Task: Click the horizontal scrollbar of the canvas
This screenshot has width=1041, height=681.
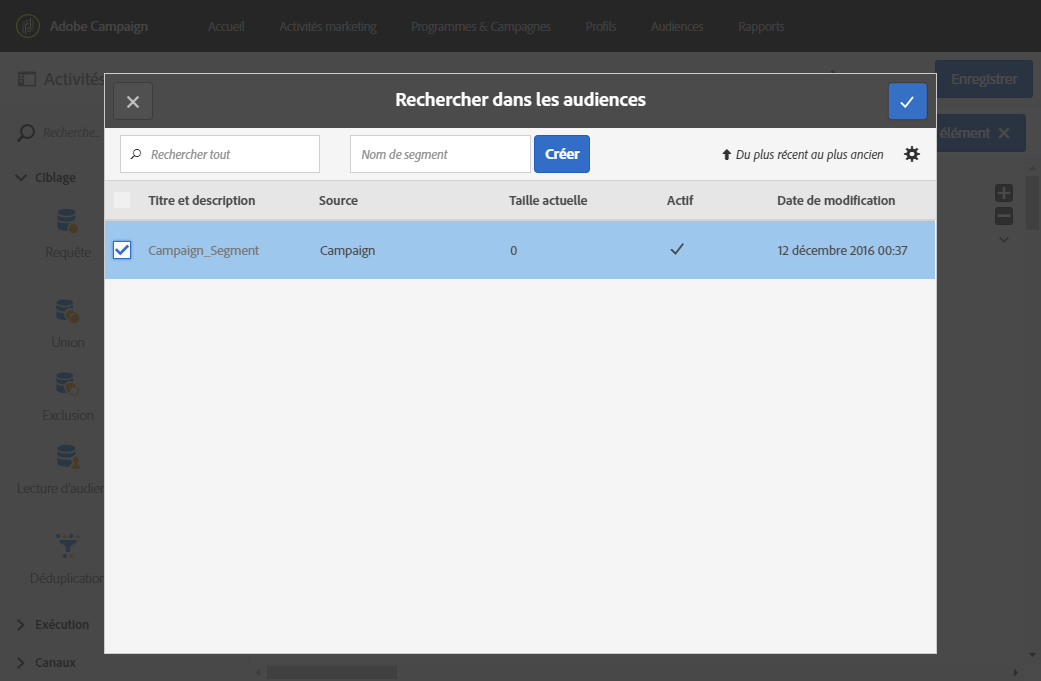Action: [x=332, y=672]
